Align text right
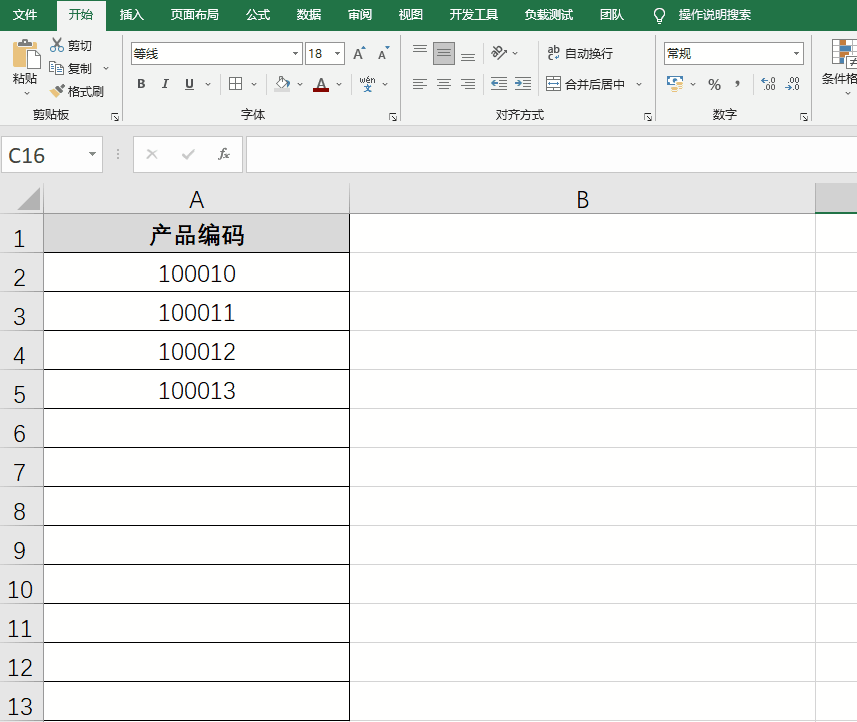Viewport: 857px width, 722px height. tap(468, 84)
